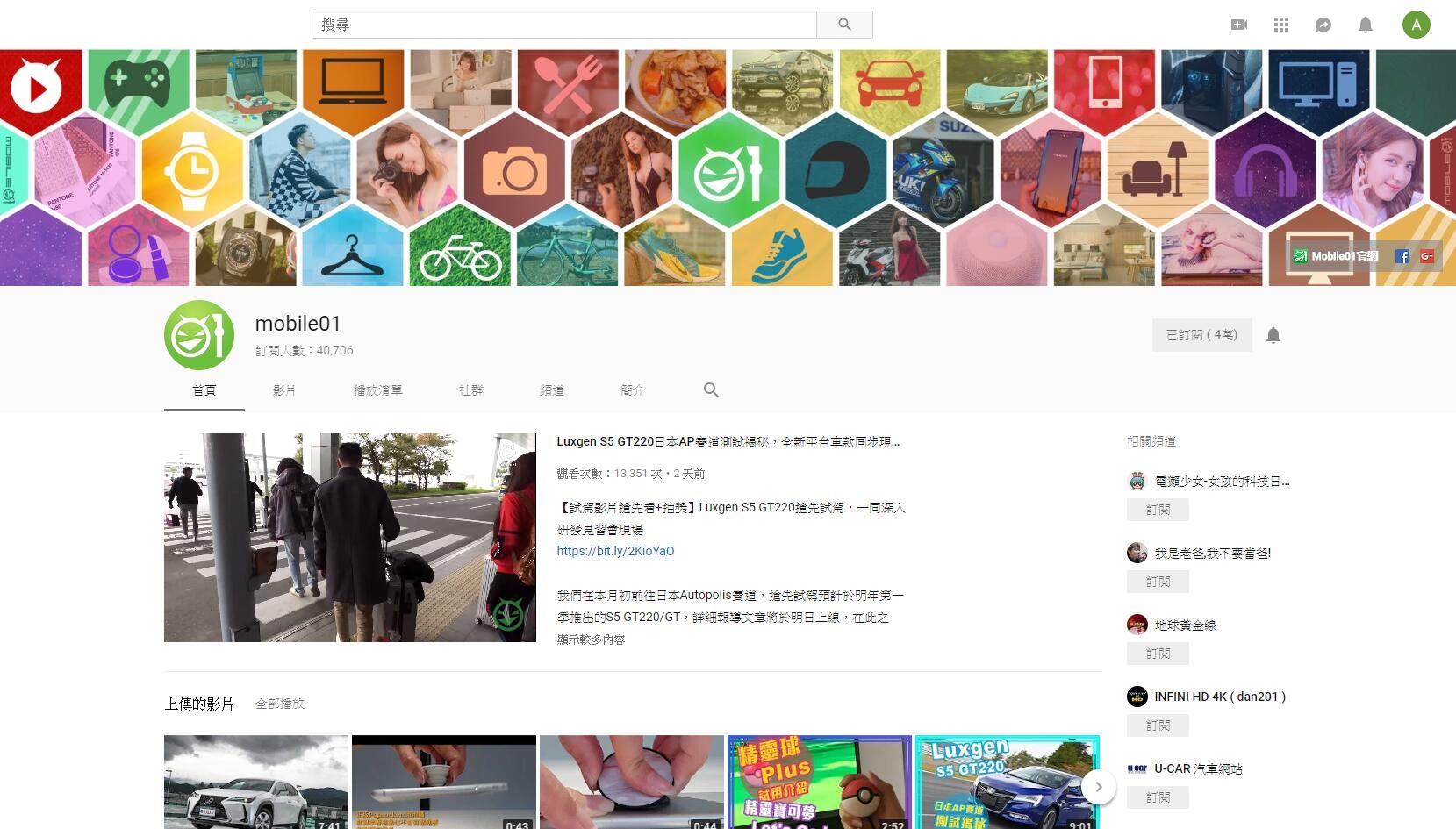Screen dimensions: 1456x829
Task: Open the Luxgen S5 GT220 video title
Action: coord(728,441)
